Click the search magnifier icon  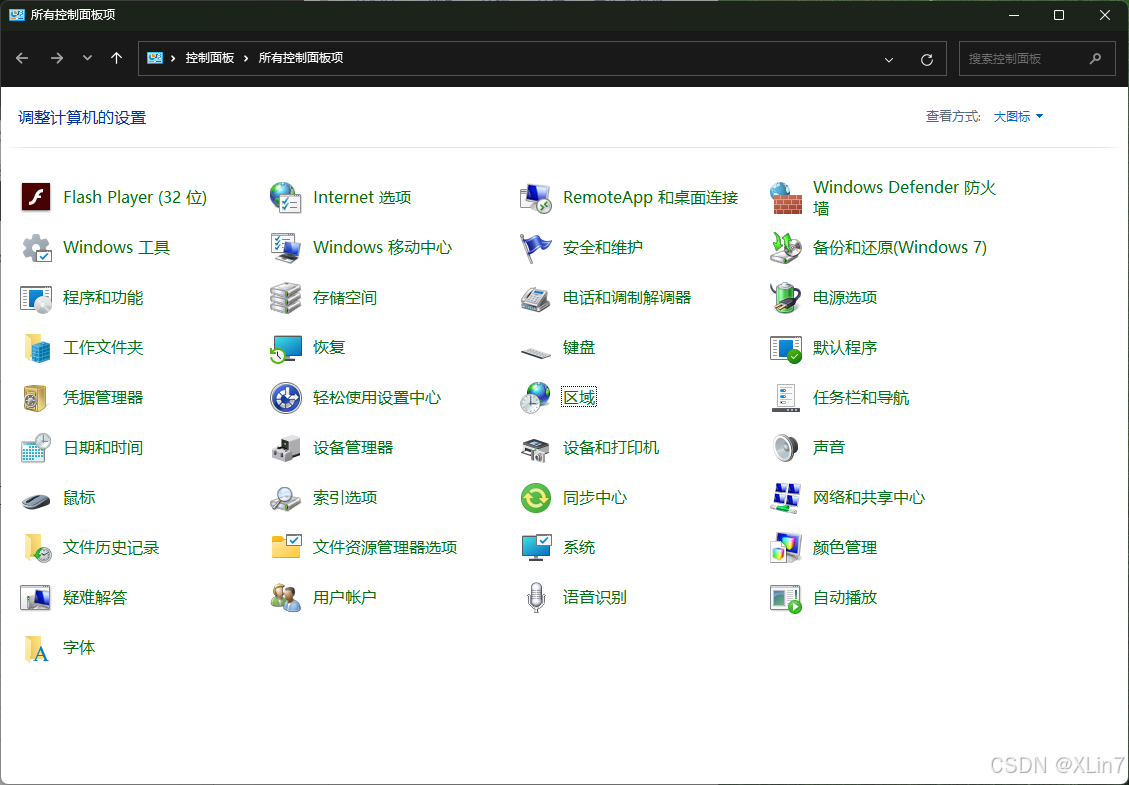click(x=1095, y=58)
